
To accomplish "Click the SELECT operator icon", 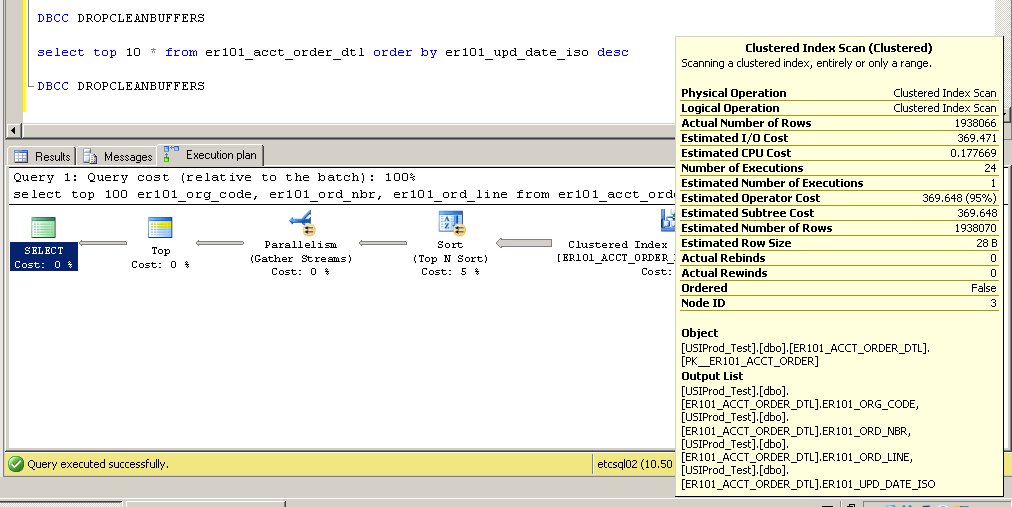I will [43, 227].
